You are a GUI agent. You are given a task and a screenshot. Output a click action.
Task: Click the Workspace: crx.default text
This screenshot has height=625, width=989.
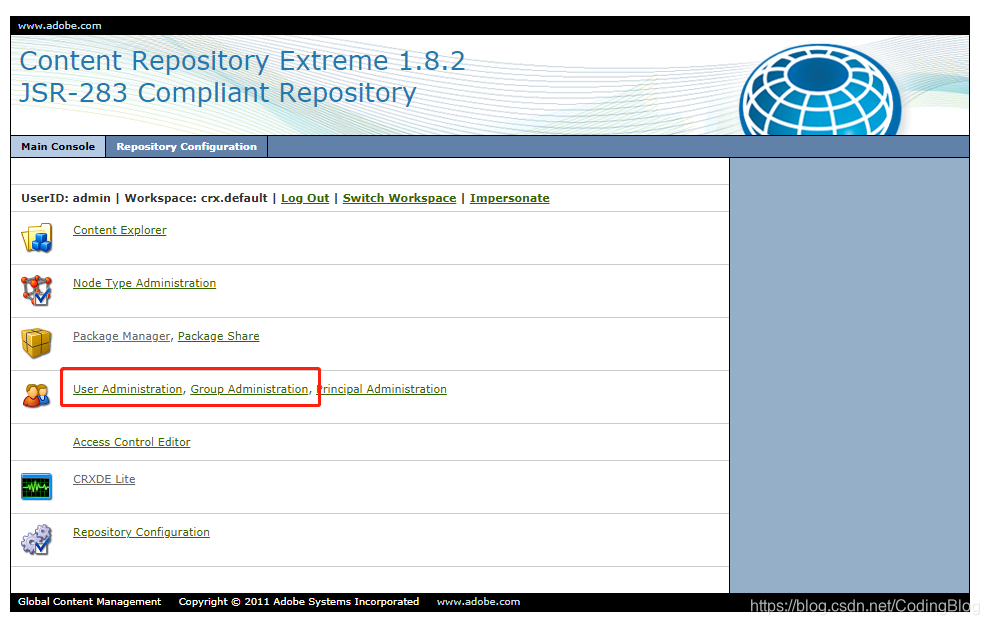196,198
